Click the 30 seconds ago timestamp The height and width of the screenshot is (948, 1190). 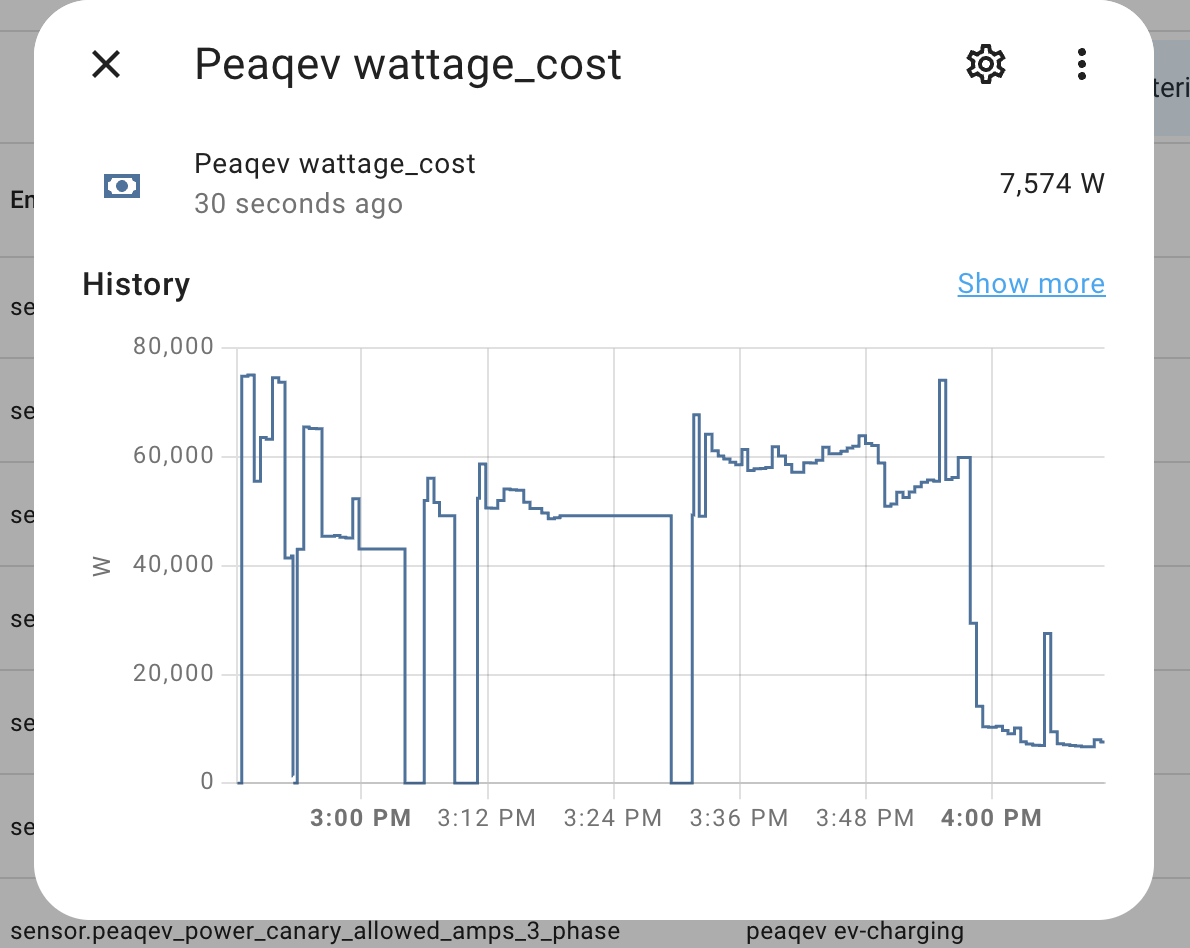pyautogui.click(x=298, y=204)
